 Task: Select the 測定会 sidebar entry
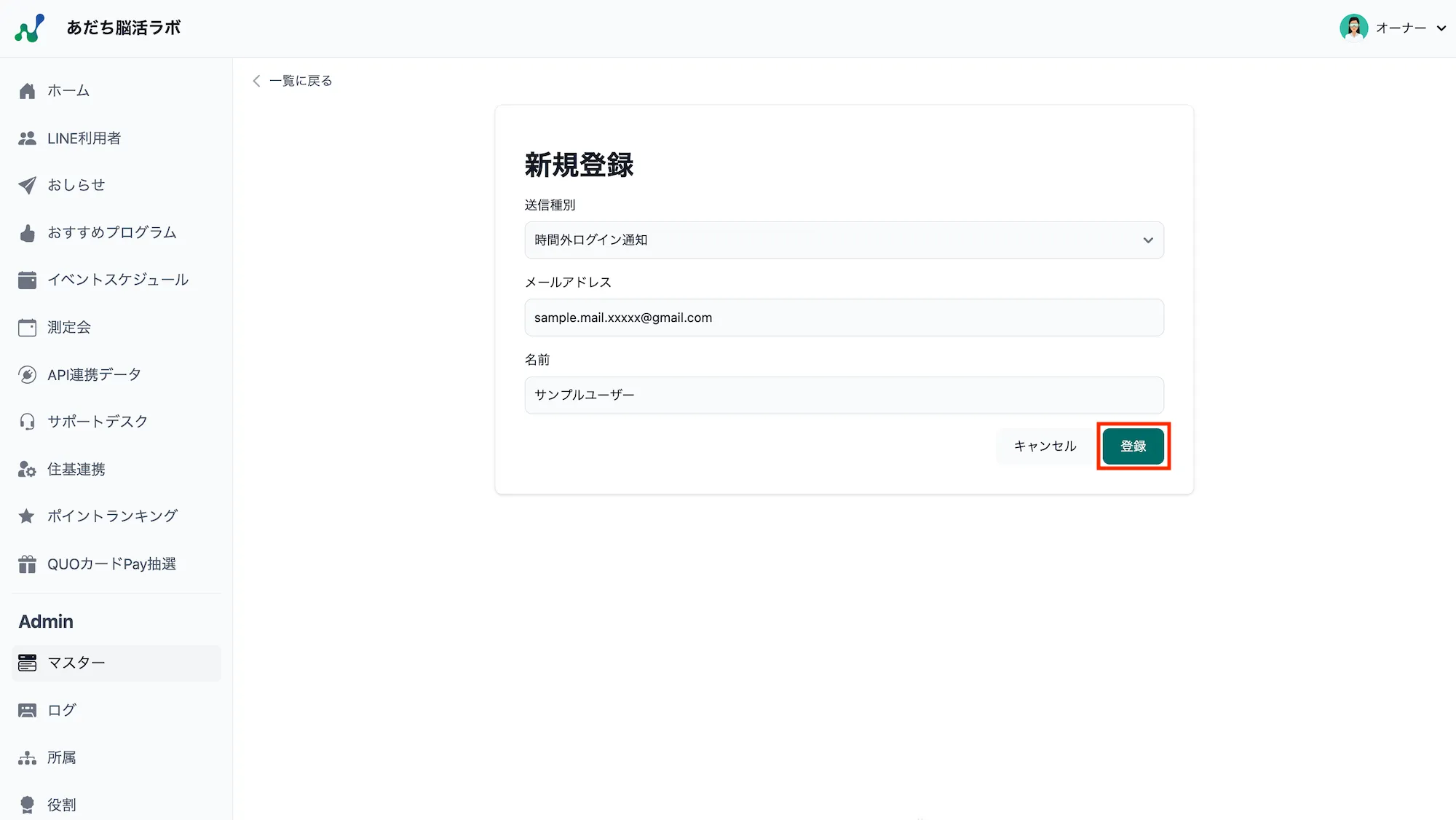(68, 327)
